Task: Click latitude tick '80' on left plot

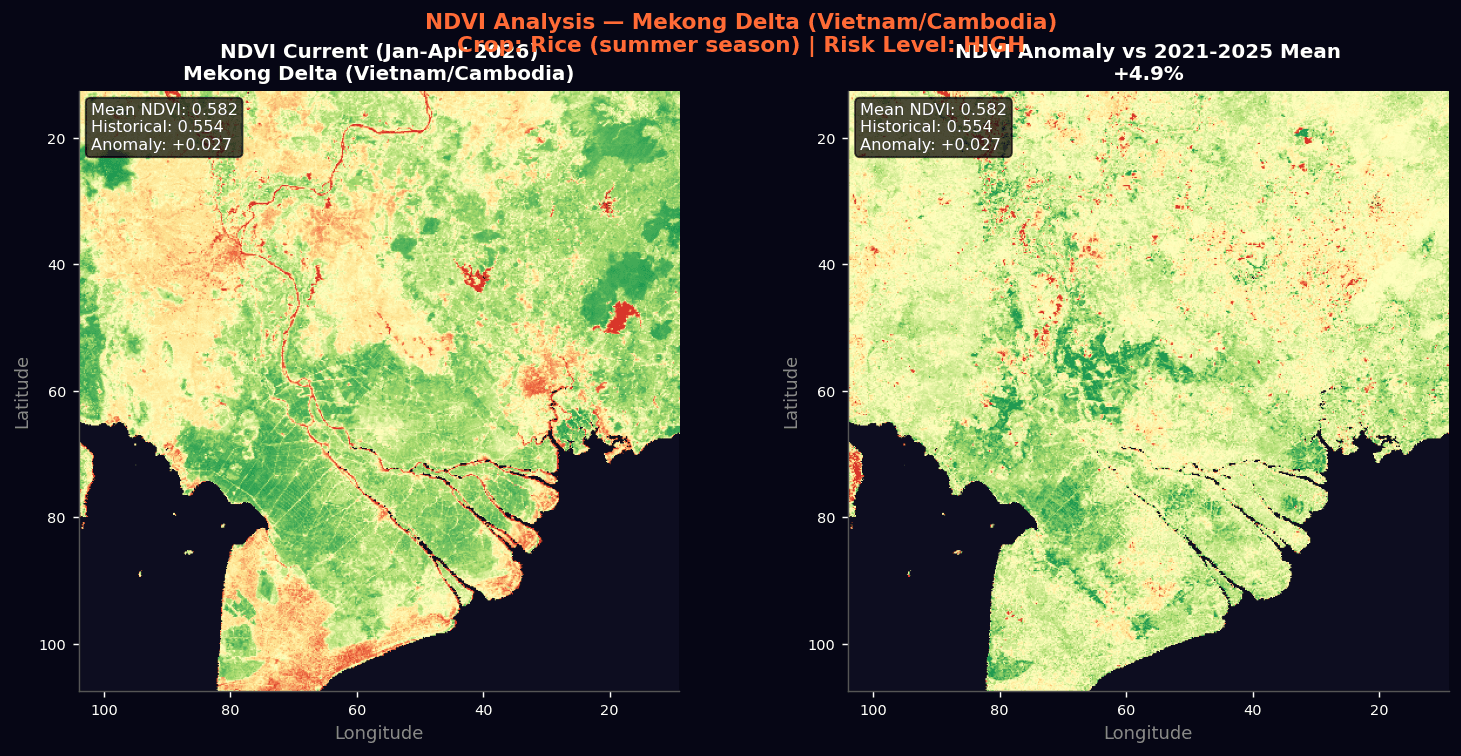Action: click(56, 518)
